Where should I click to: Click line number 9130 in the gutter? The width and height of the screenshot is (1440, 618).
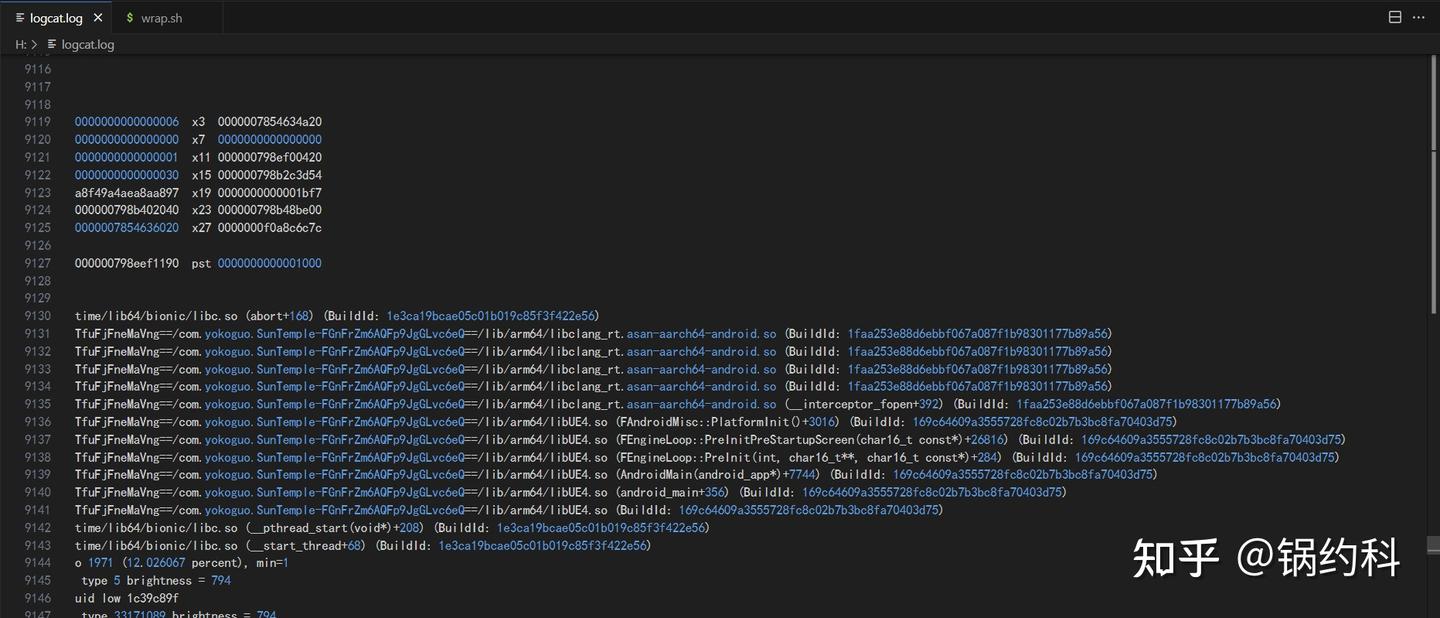[x=36, y=315]
